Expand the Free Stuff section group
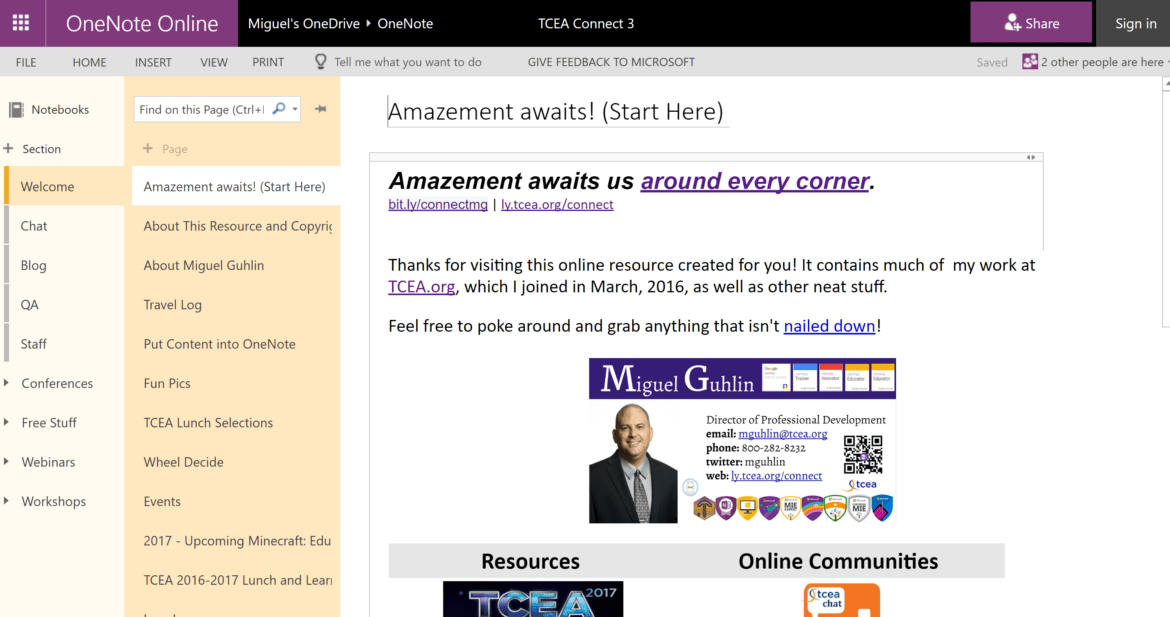Screen dimensions: 1170x617 (7, 423)
